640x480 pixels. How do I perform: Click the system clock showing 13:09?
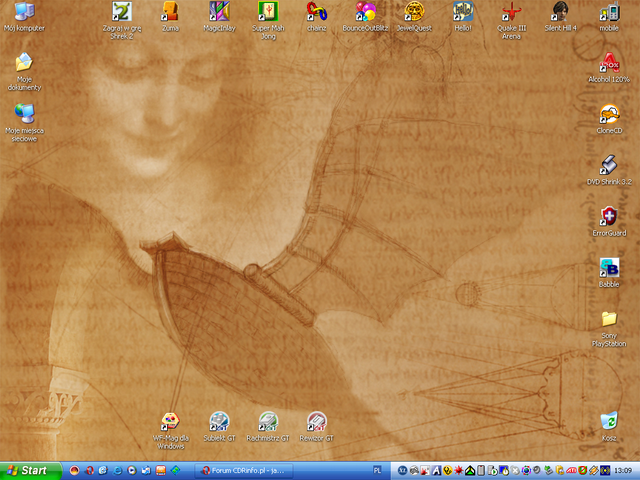coord(623,471)
